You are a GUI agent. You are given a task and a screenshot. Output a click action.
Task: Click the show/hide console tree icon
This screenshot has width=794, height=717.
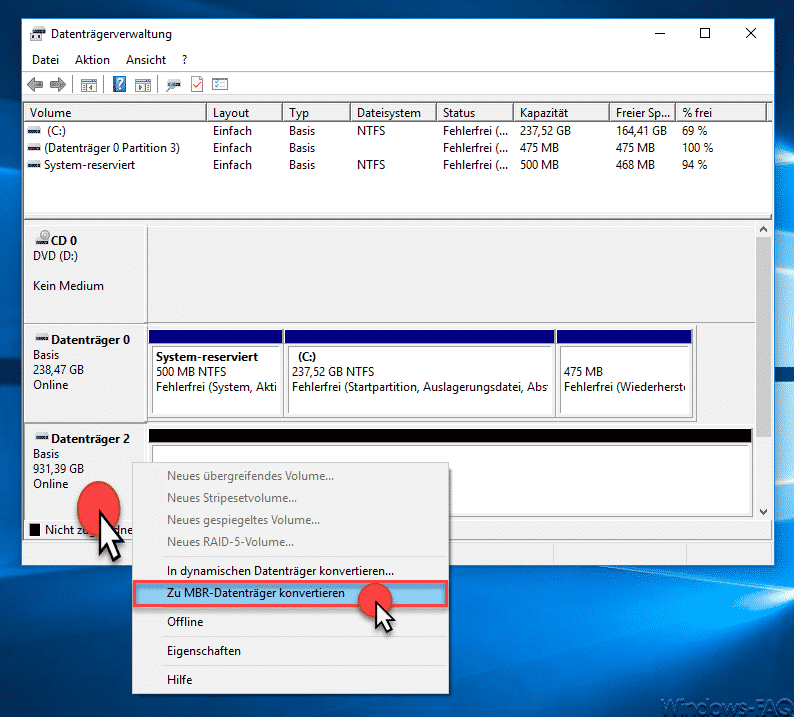click(89, 85)
